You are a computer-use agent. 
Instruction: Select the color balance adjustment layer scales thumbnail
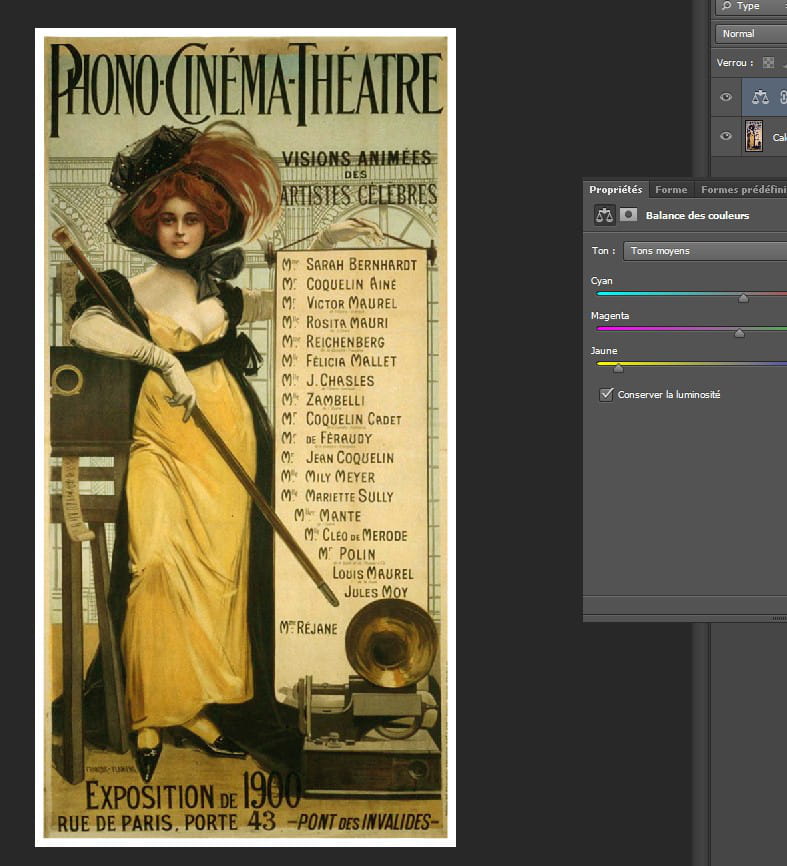(760, 97)
